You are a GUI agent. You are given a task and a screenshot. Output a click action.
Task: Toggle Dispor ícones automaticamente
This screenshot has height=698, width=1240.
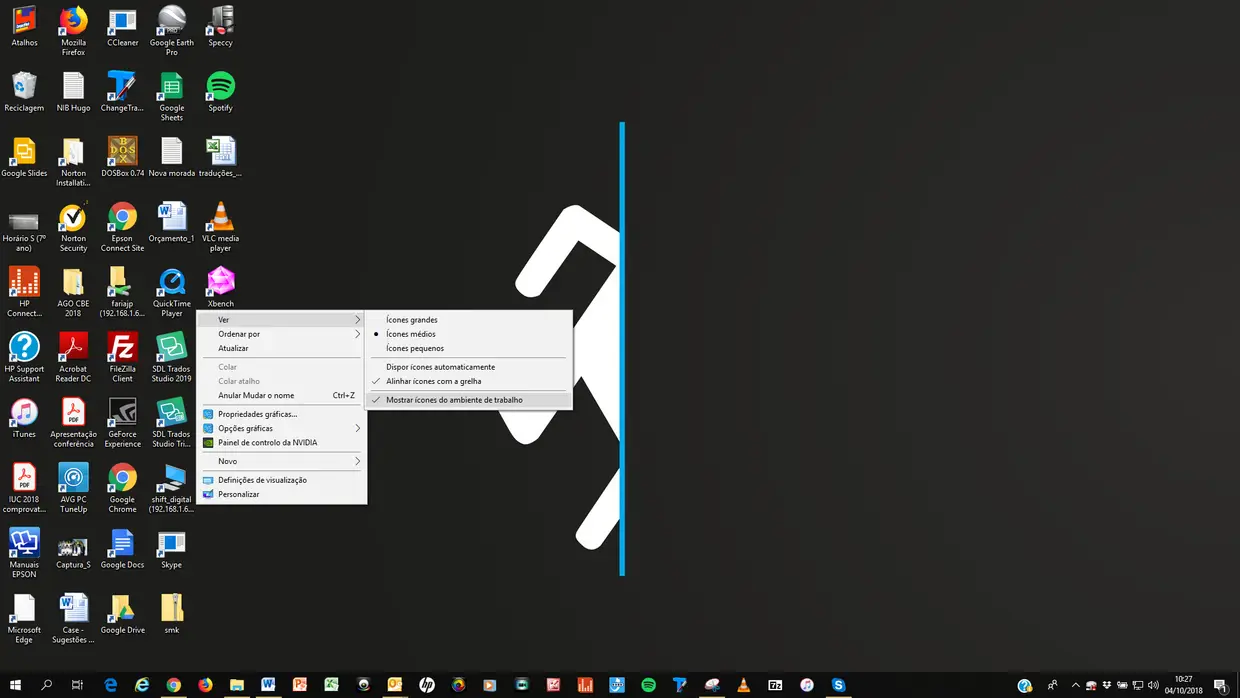click(x=469, y=367)
